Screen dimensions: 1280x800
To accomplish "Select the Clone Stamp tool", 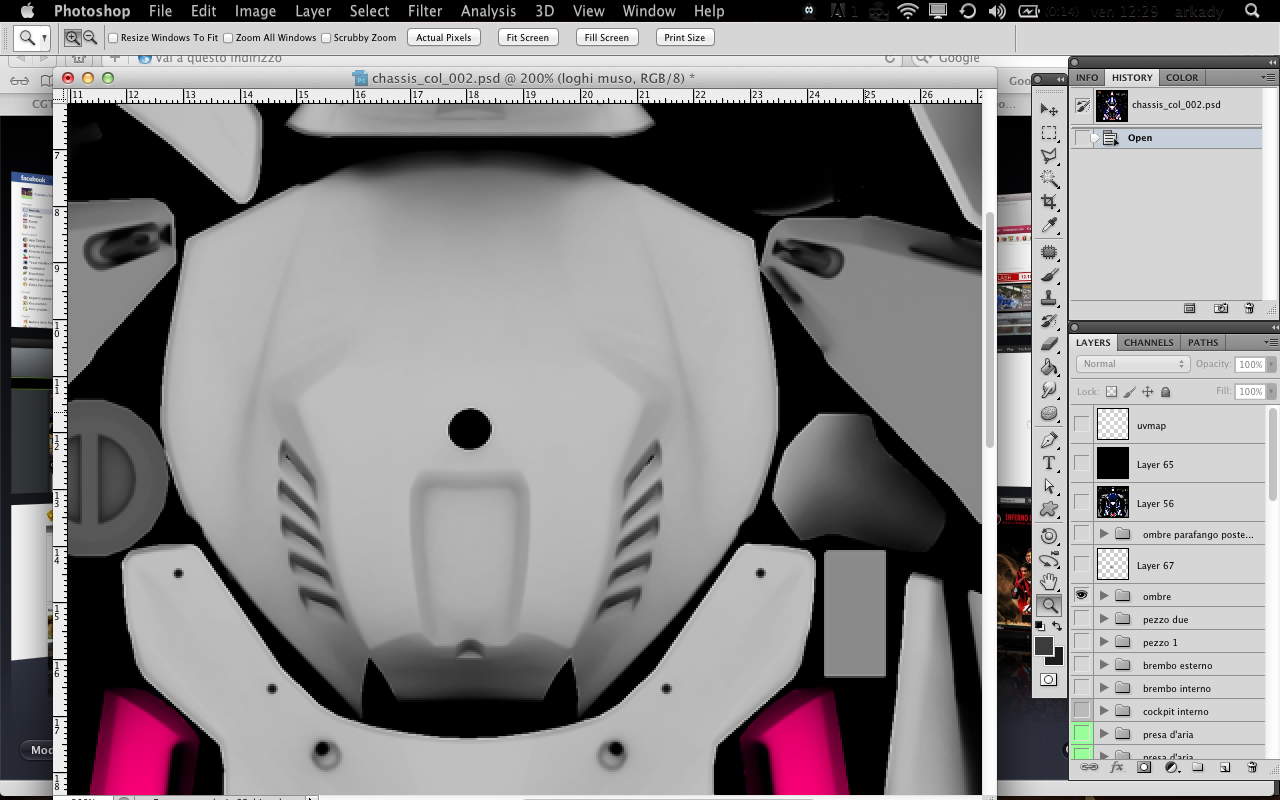I will 1049,298.
